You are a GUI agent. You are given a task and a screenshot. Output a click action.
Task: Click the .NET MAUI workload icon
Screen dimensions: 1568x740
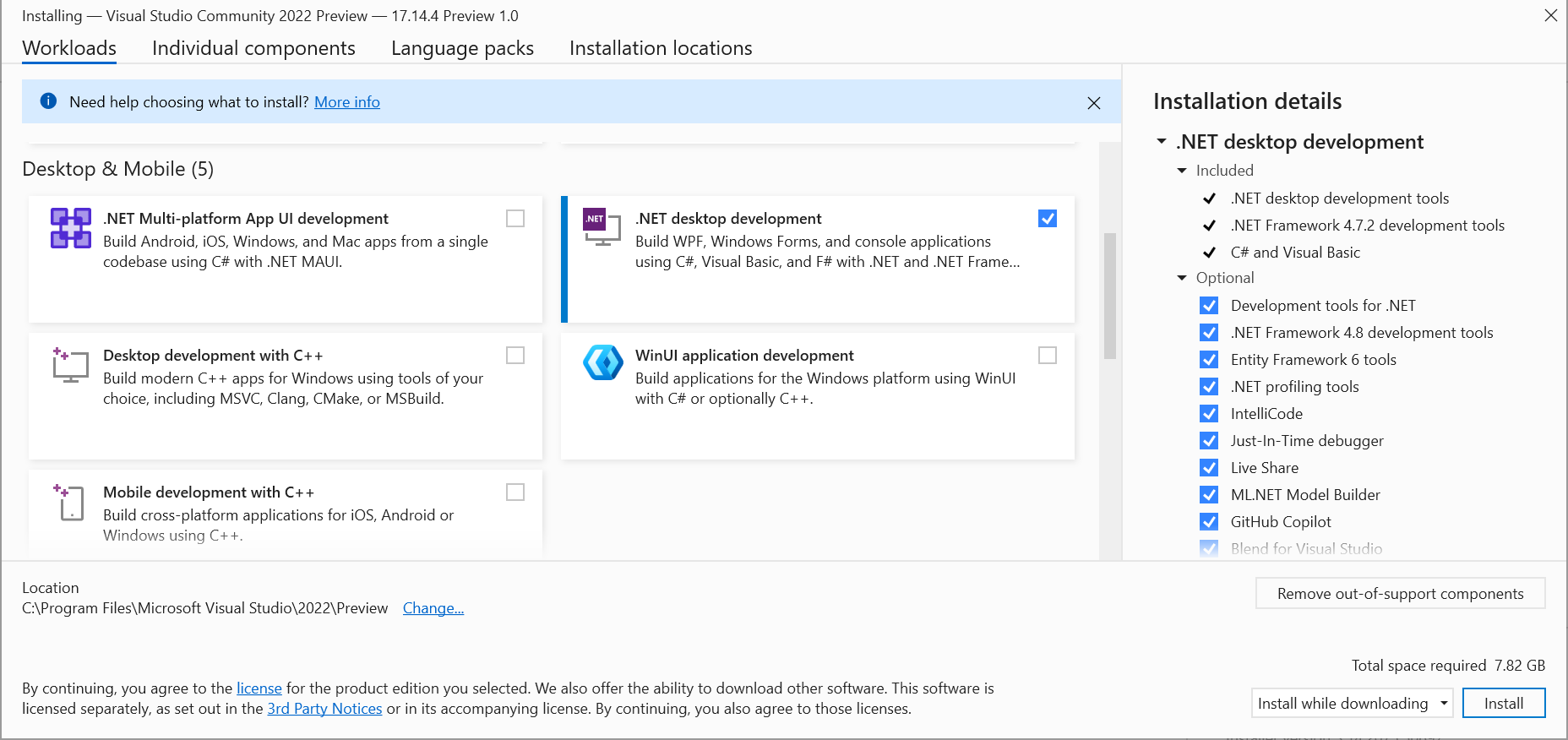coord(71,228)
